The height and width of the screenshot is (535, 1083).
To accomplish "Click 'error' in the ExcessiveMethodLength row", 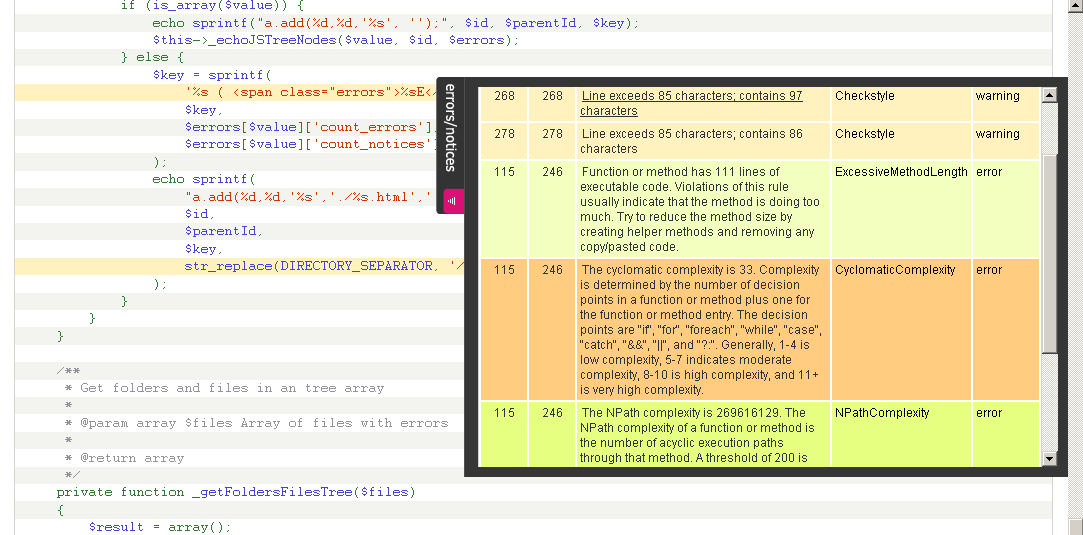I will click(988, 172).
